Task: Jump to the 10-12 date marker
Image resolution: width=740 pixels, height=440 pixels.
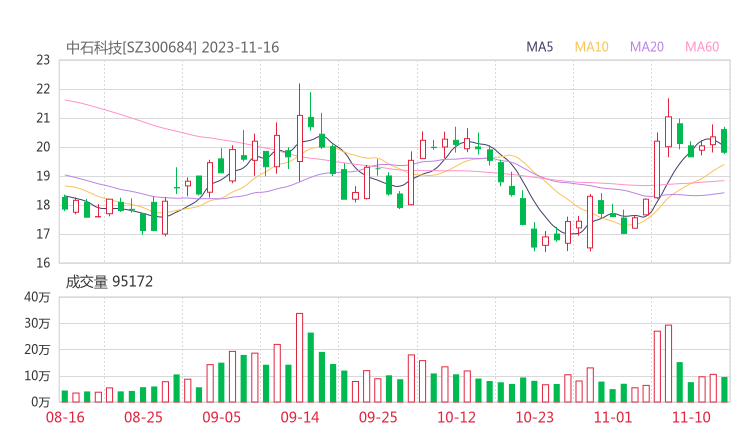Action: [456, 416]
